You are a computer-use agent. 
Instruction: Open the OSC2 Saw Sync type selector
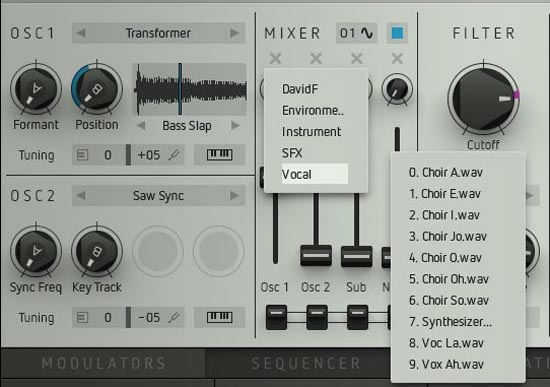coord(159,195)
